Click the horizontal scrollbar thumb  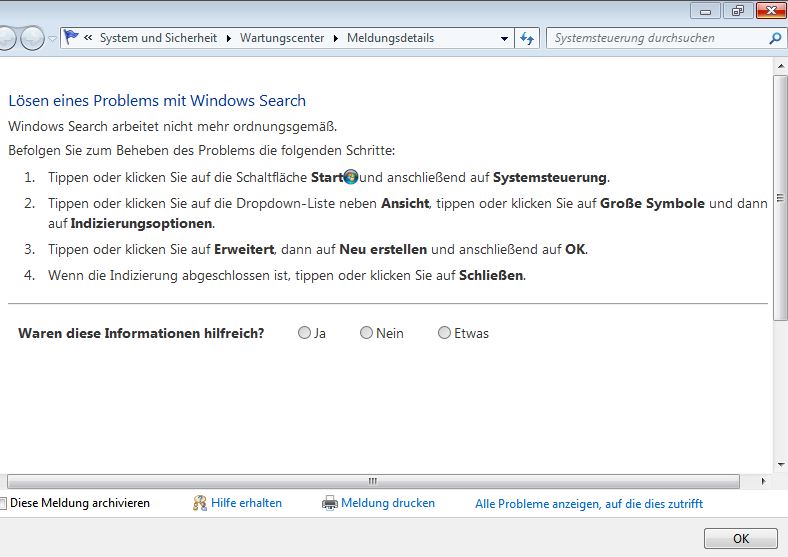click(x=373, y=481)
